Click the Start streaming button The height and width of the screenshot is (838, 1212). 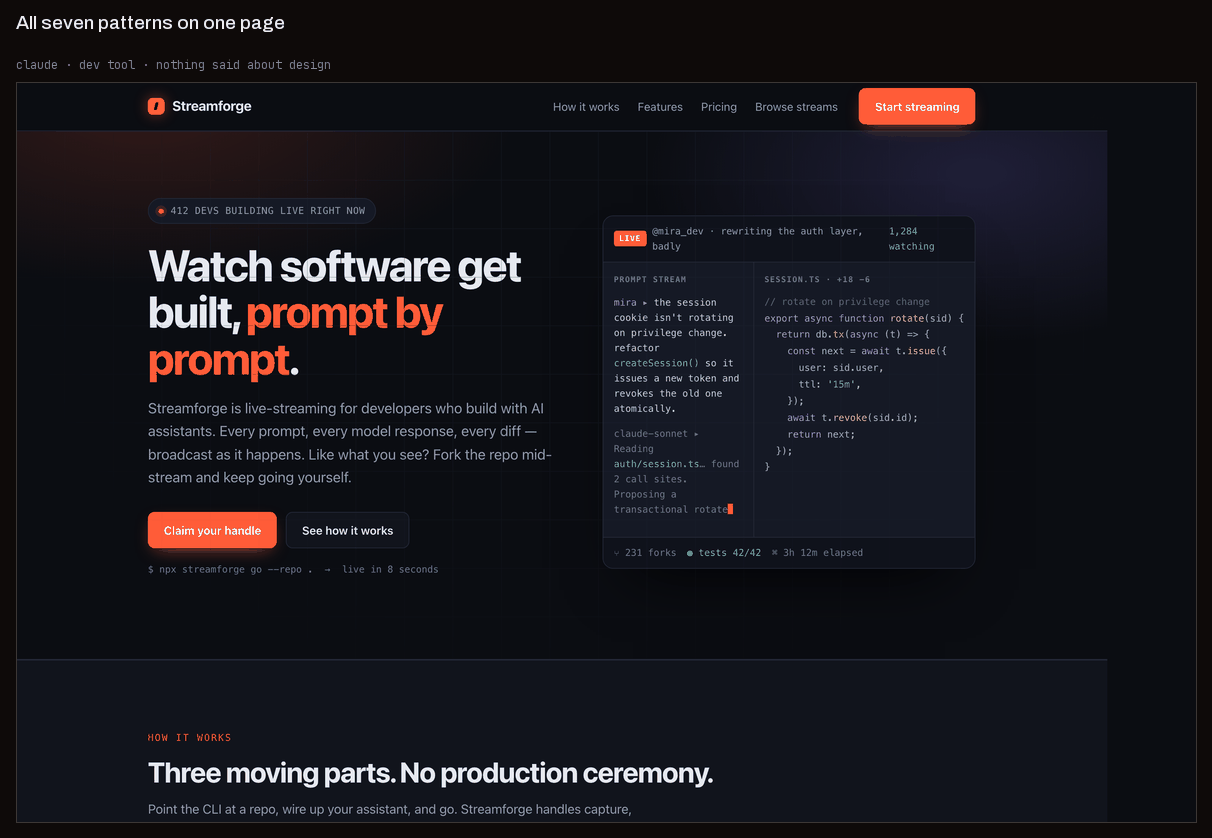(917, 107)
